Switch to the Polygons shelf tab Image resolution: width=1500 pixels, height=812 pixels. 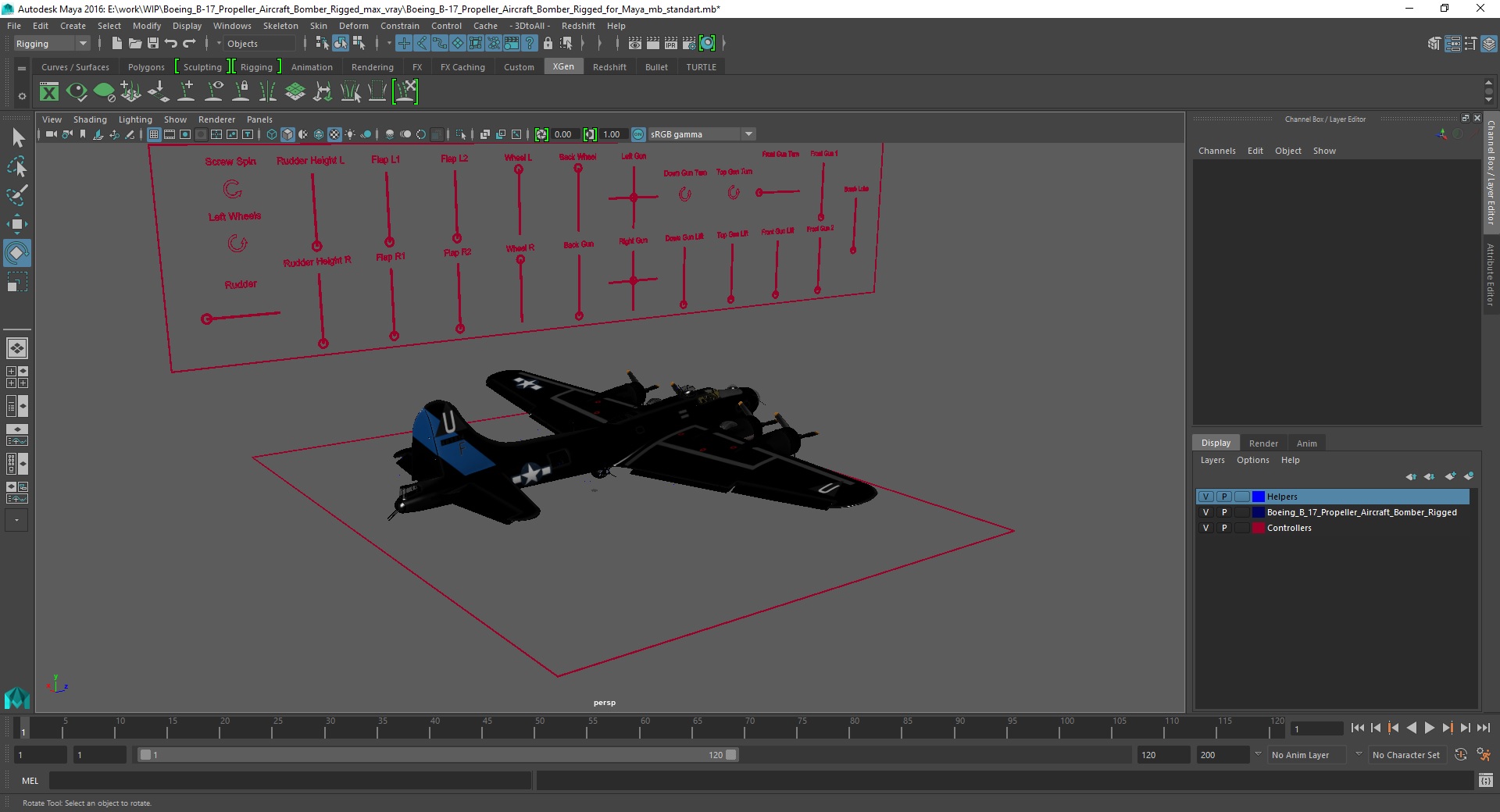146,67
